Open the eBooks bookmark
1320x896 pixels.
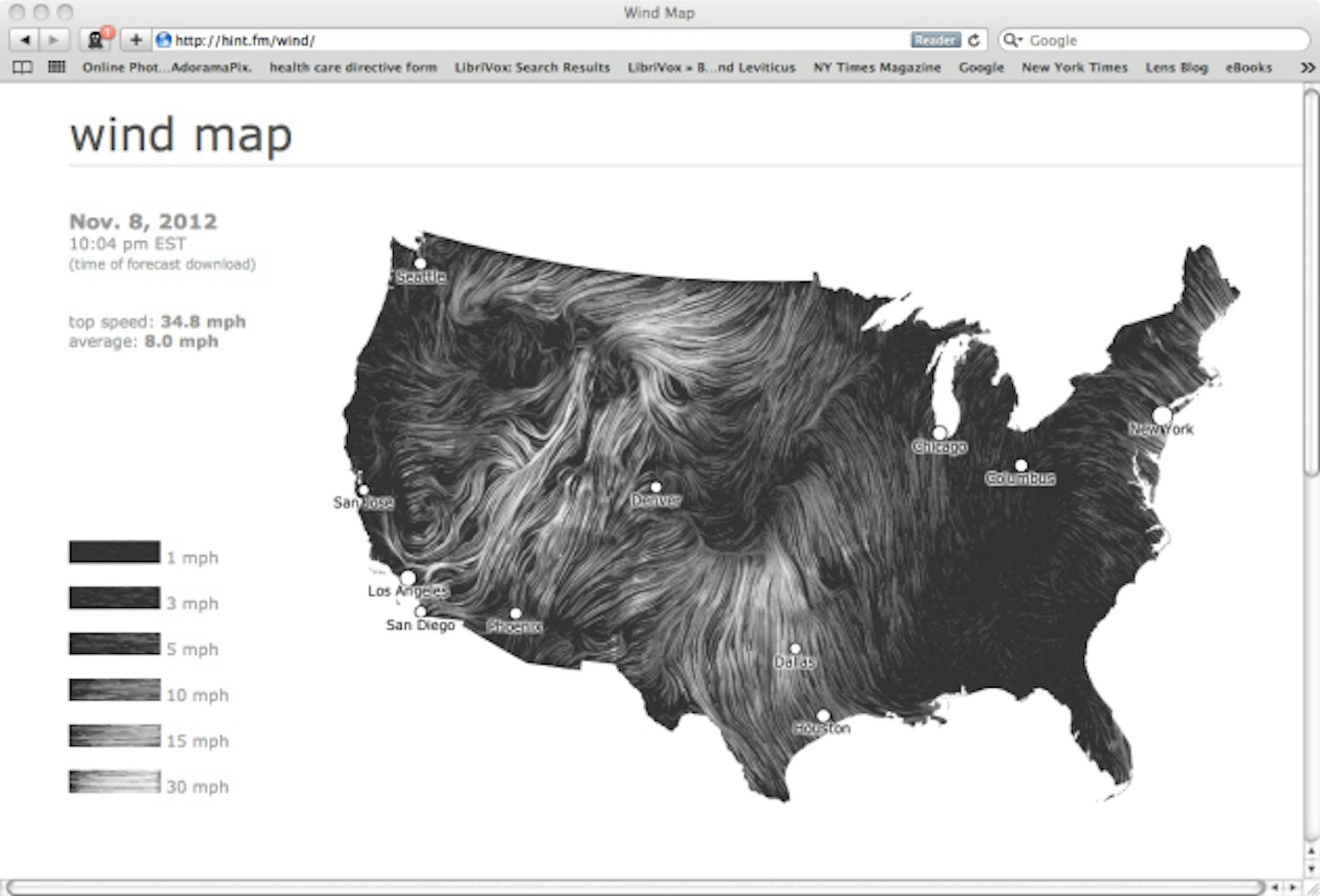(x=1248, y=68)
